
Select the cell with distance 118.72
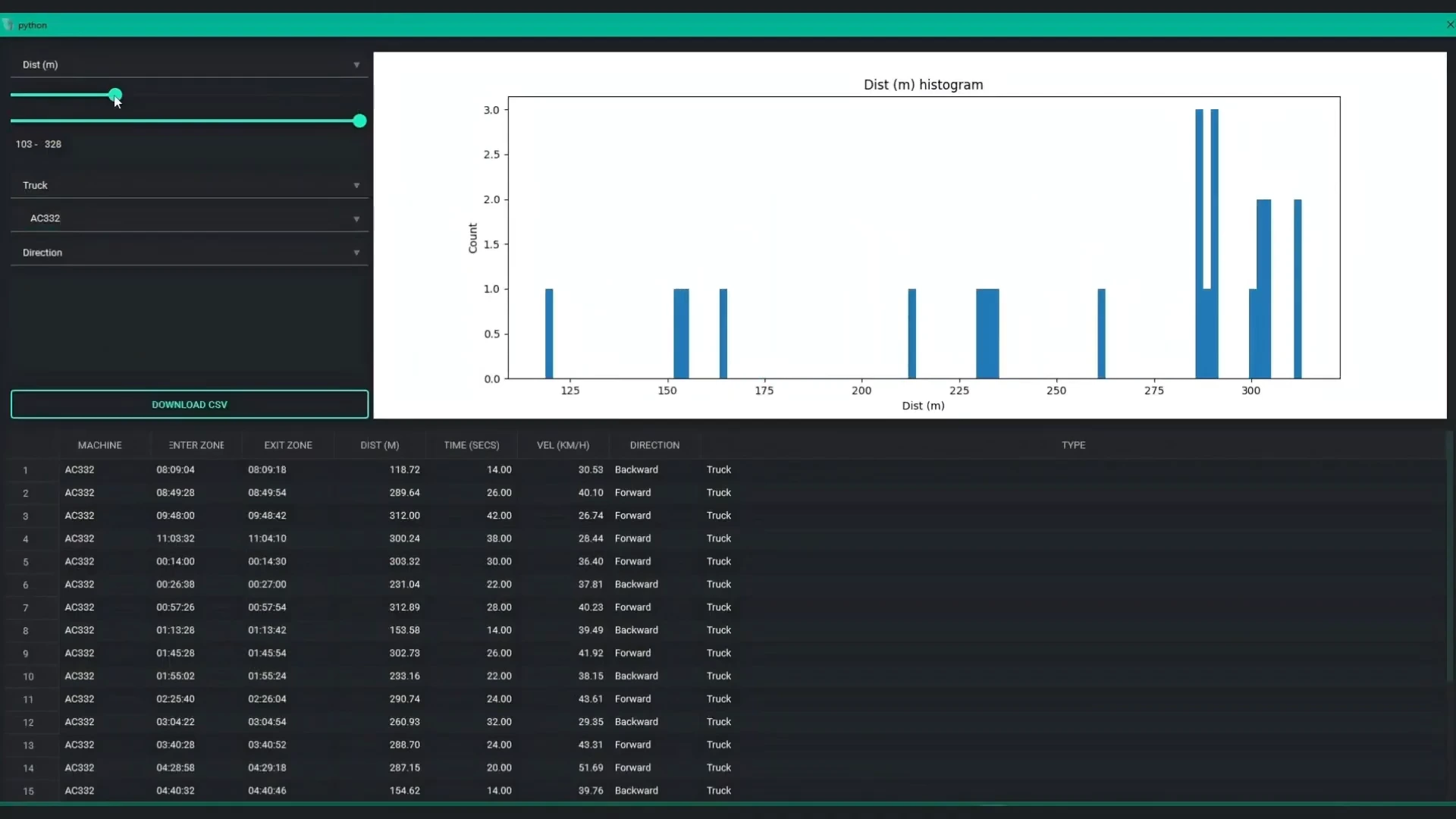(x=404, y=470)
